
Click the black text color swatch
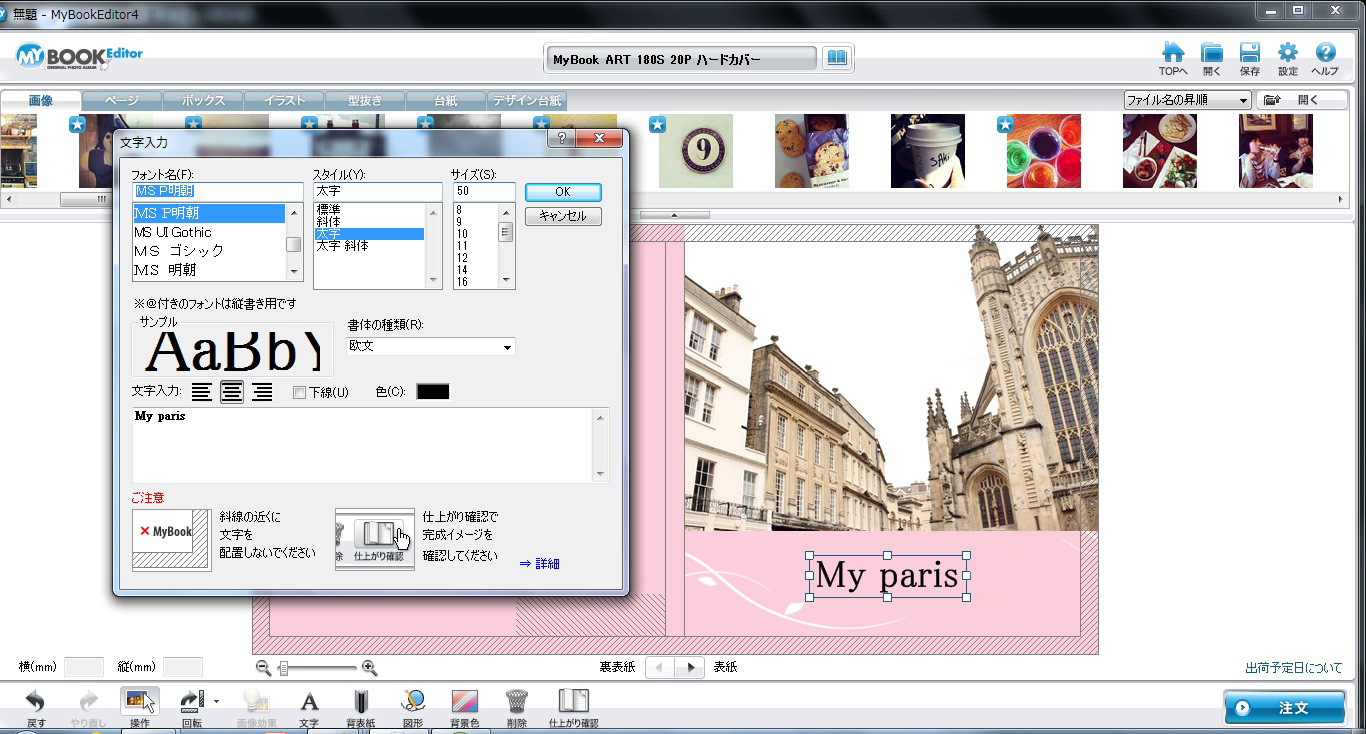point(432,392)
